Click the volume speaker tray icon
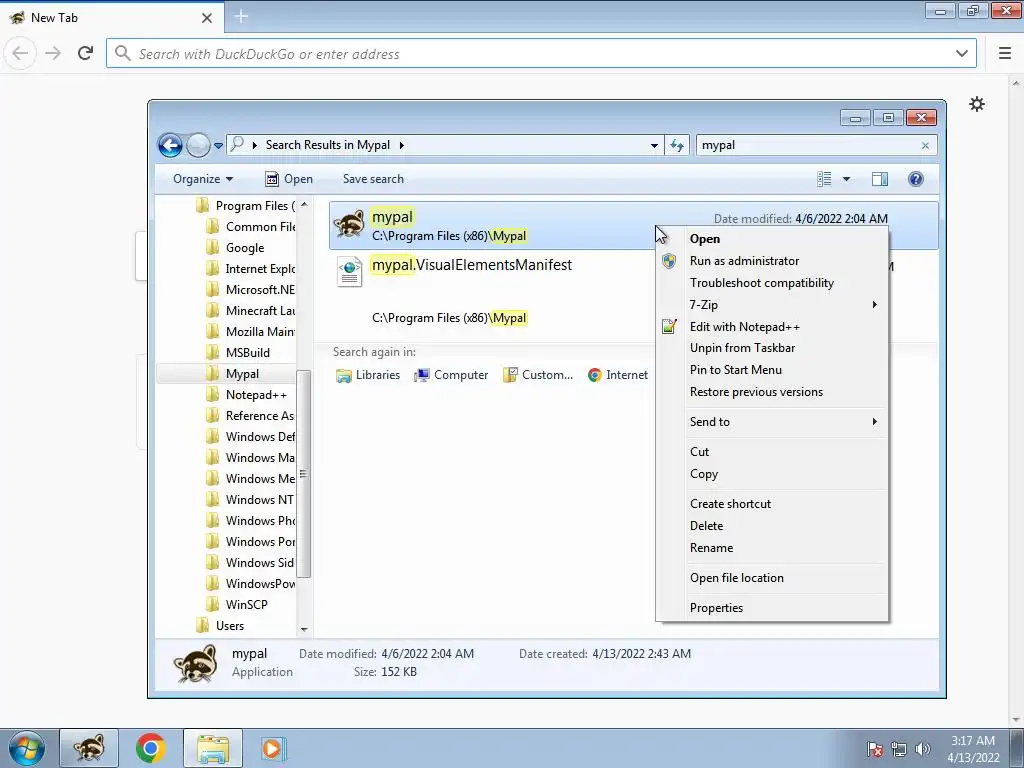This screenshot has height=768, width=1024. (922, 748)
